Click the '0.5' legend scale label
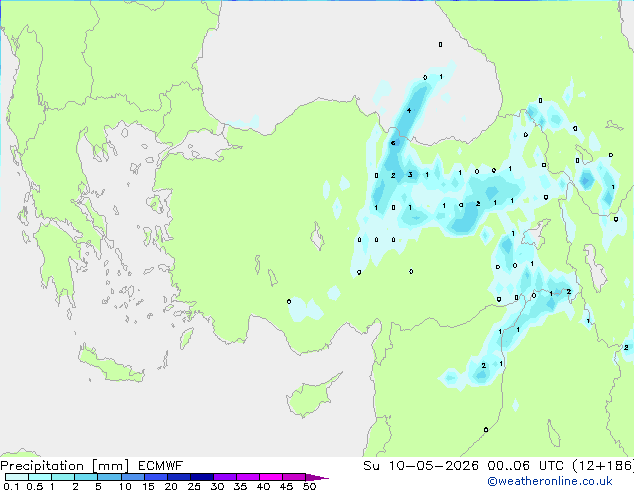 35,486
